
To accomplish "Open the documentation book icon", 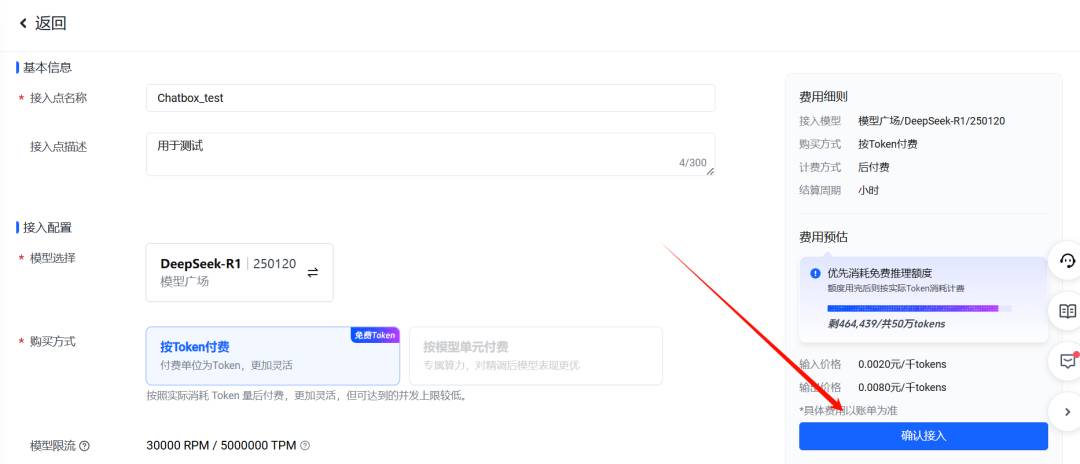I will (x=1067, y=311).
